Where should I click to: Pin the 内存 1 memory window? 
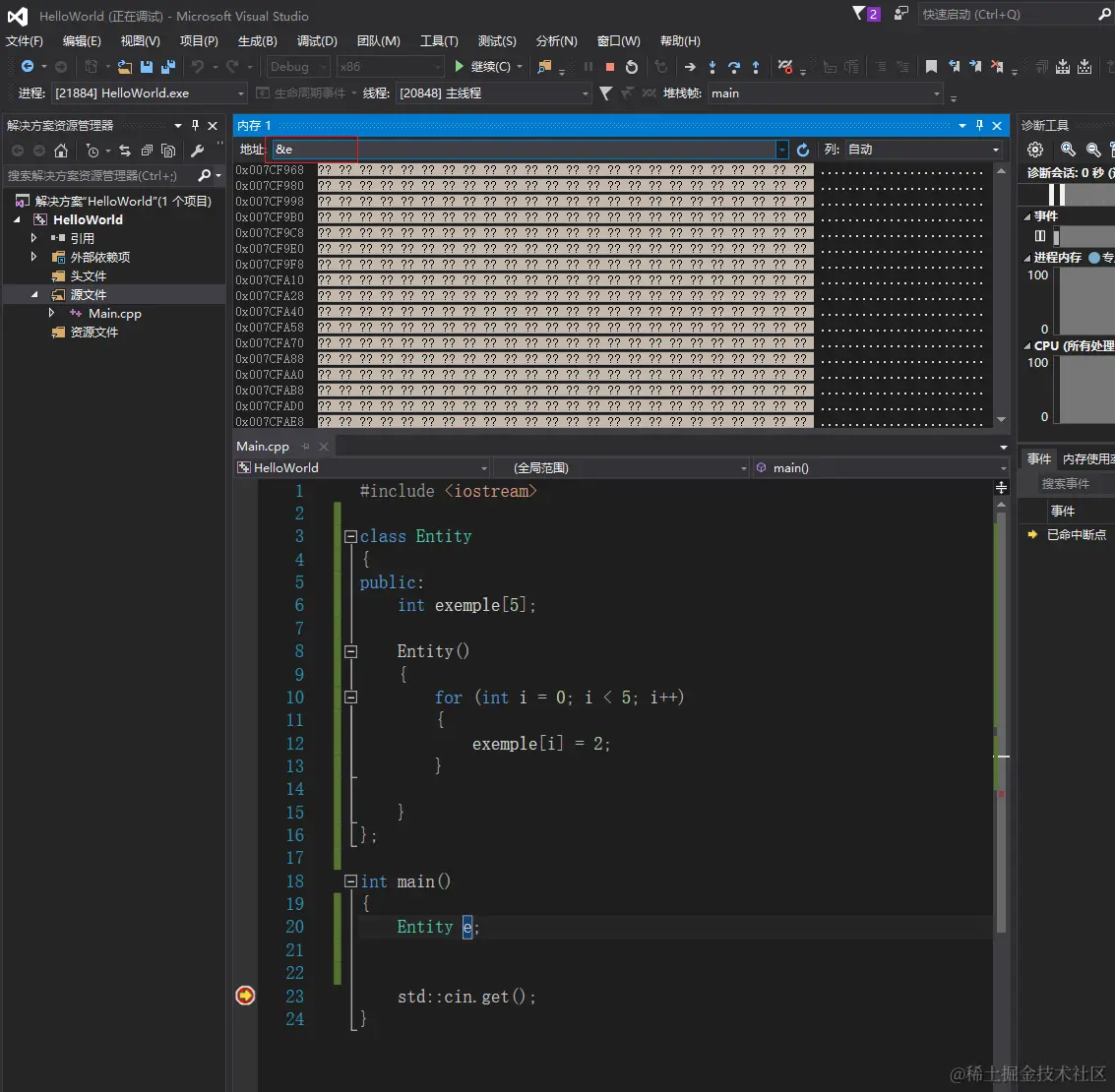979,126
